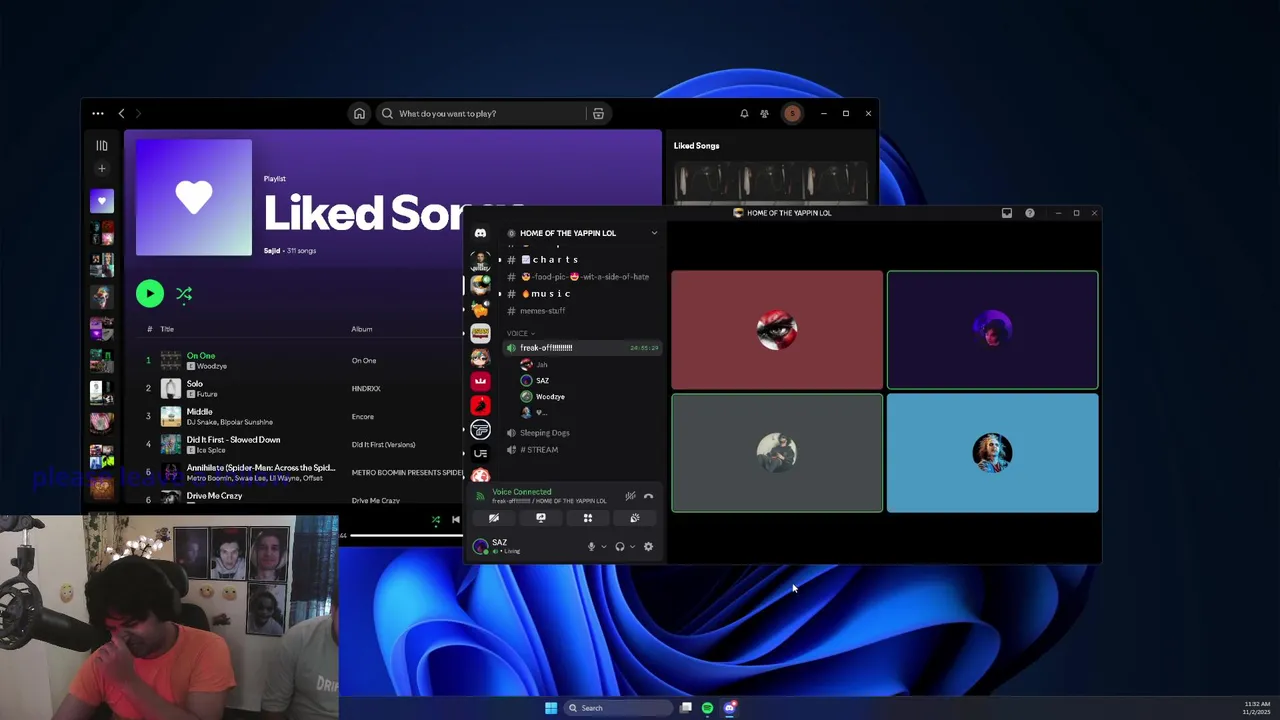Open Voice Connected details link
Viewport: 1280px width, 720px height.
(x=521, y=492)
